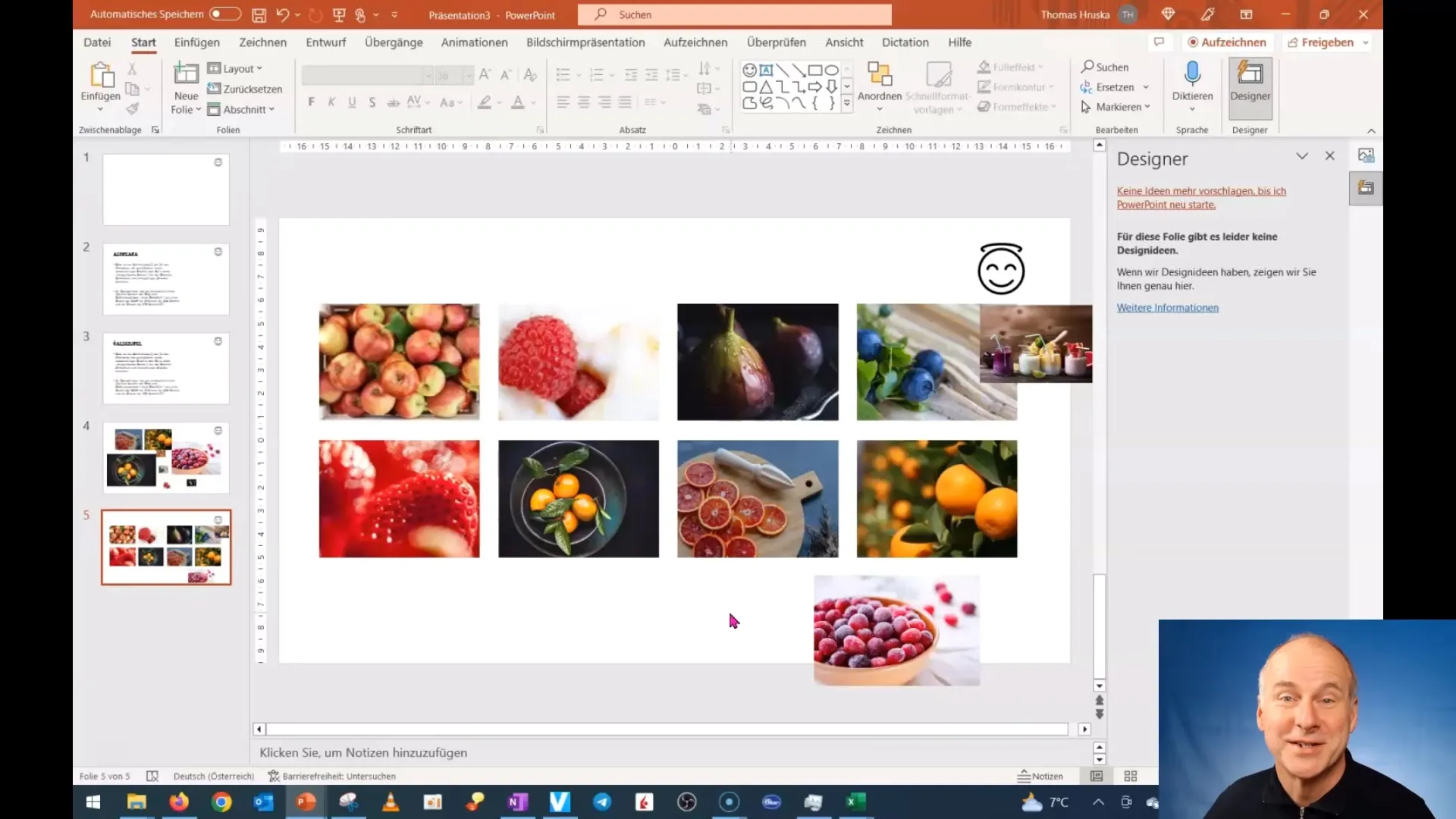1456x819 pixels.
Task: Click the vertical slide scrollbar thumb
Action: point(1099,626)
